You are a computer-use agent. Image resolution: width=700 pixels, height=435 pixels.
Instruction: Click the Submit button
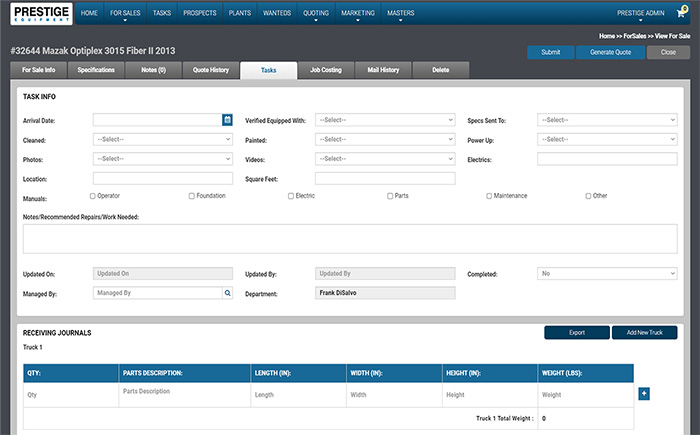tap(551, 52)
